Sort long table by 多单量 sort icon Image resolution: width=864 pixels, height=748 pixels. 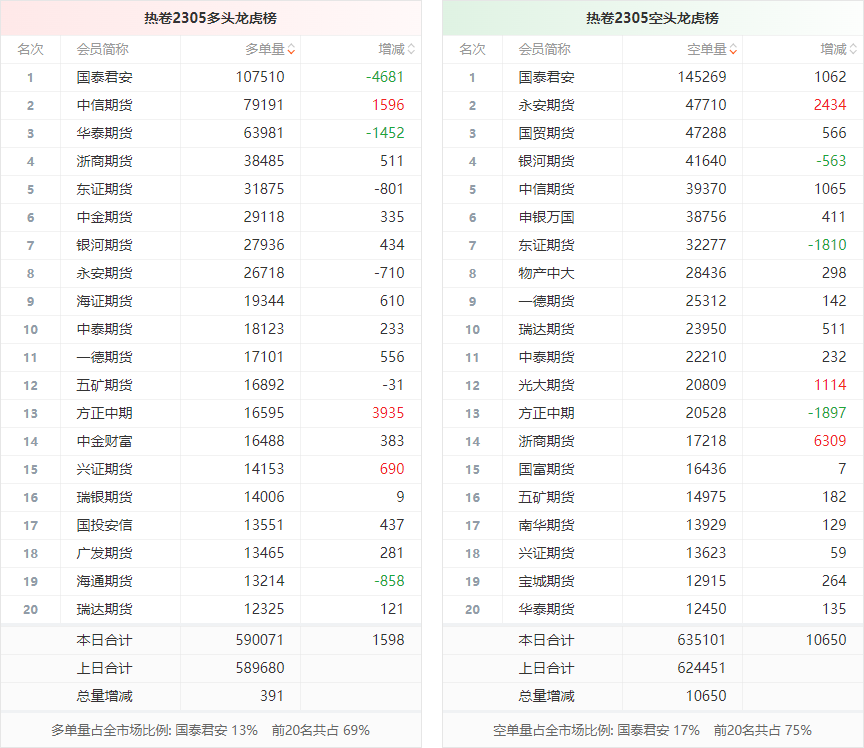[x=291, y=49]
